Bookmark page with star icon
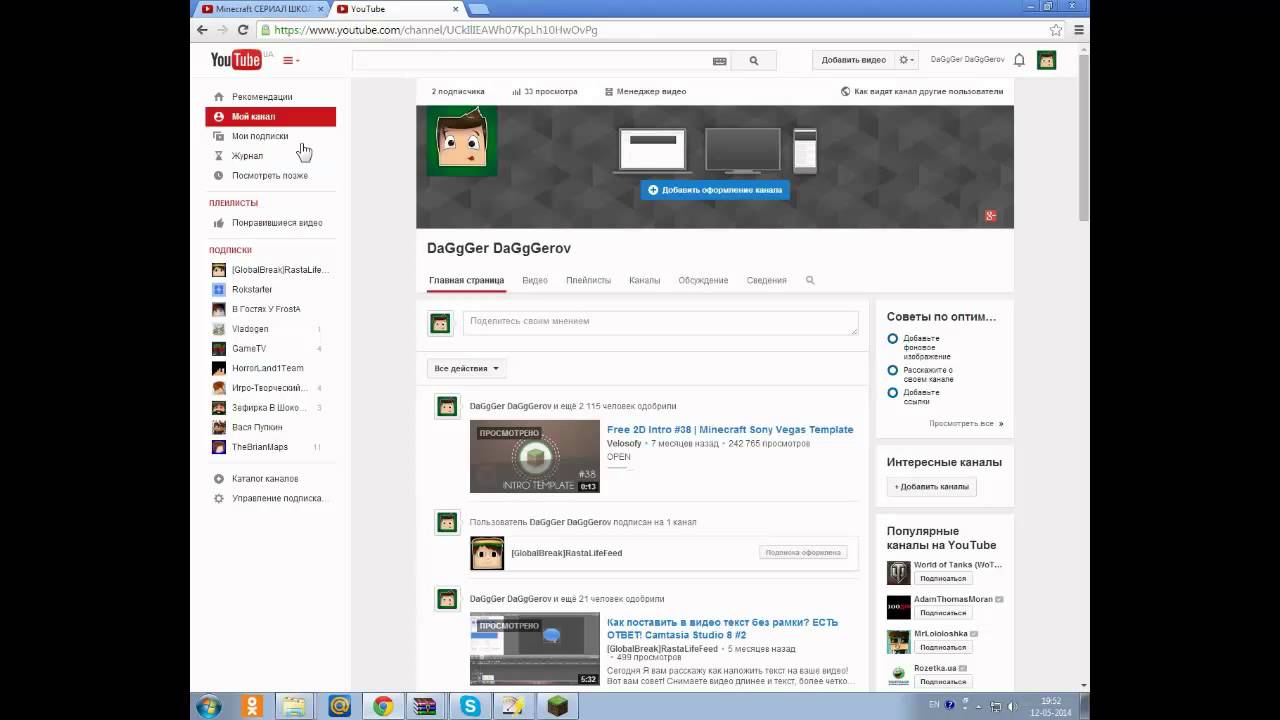 1056,30
